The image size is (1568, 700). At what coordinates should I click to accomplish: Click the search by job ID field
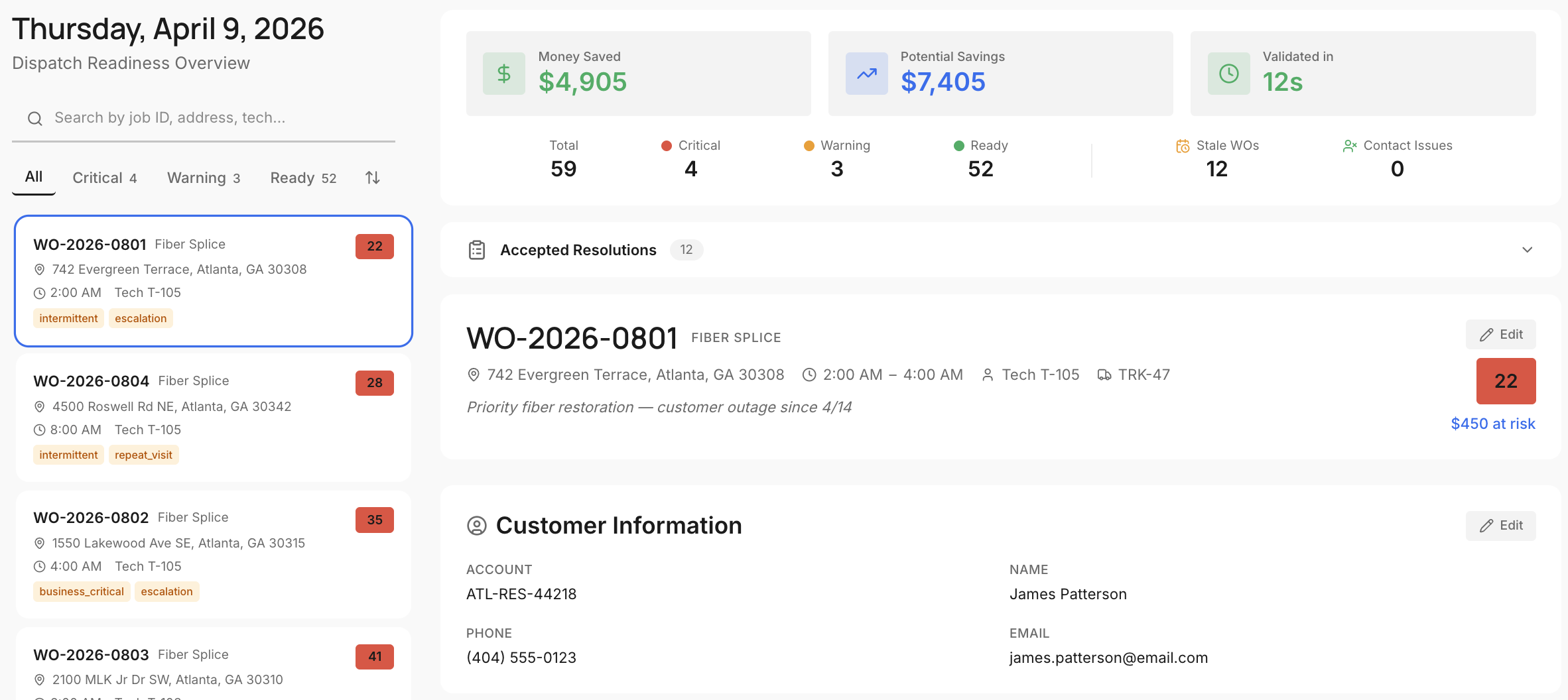pyautogui.click(x=204, y=118)
